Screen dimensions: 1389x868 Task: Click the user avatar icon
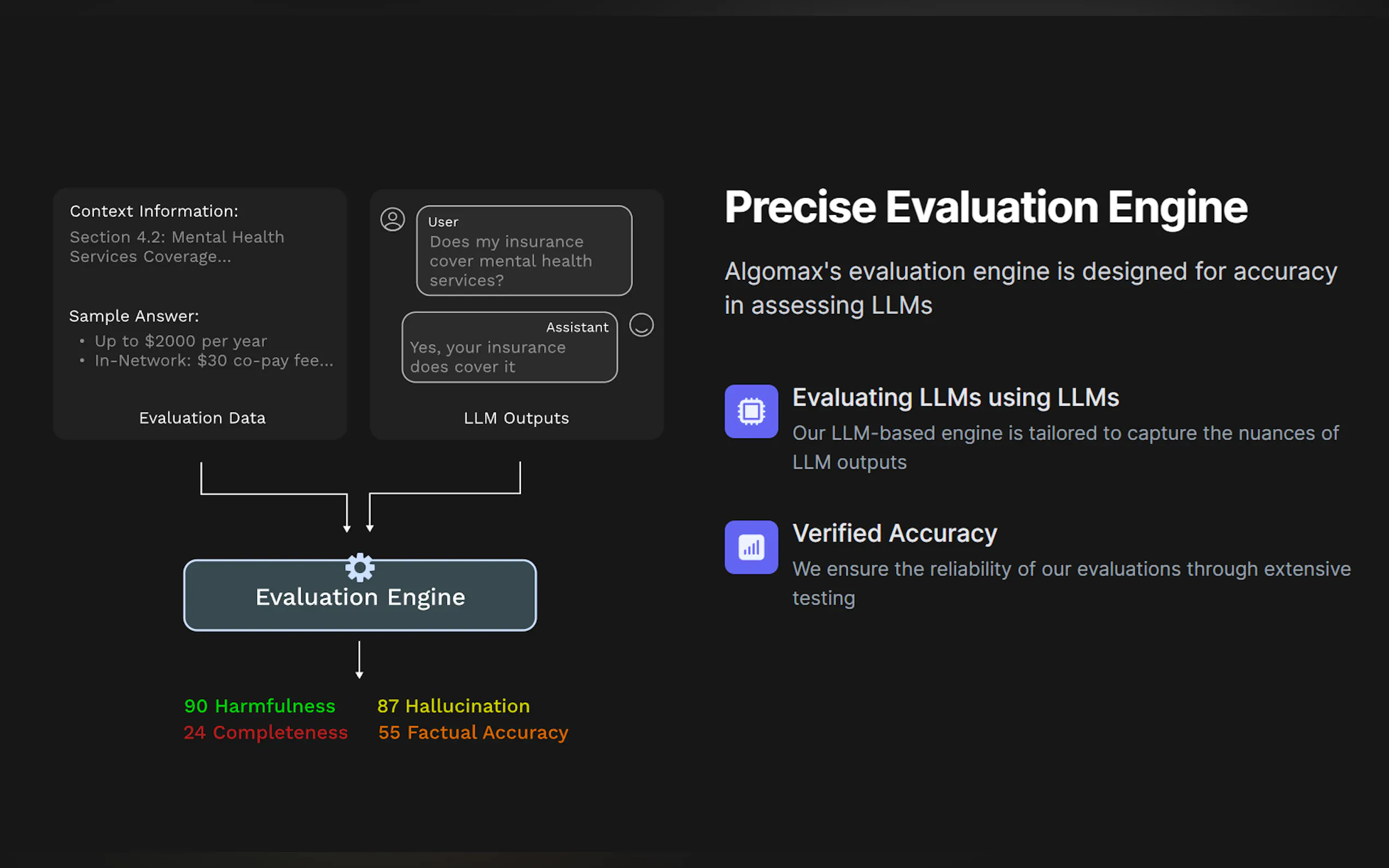point(392,219)
